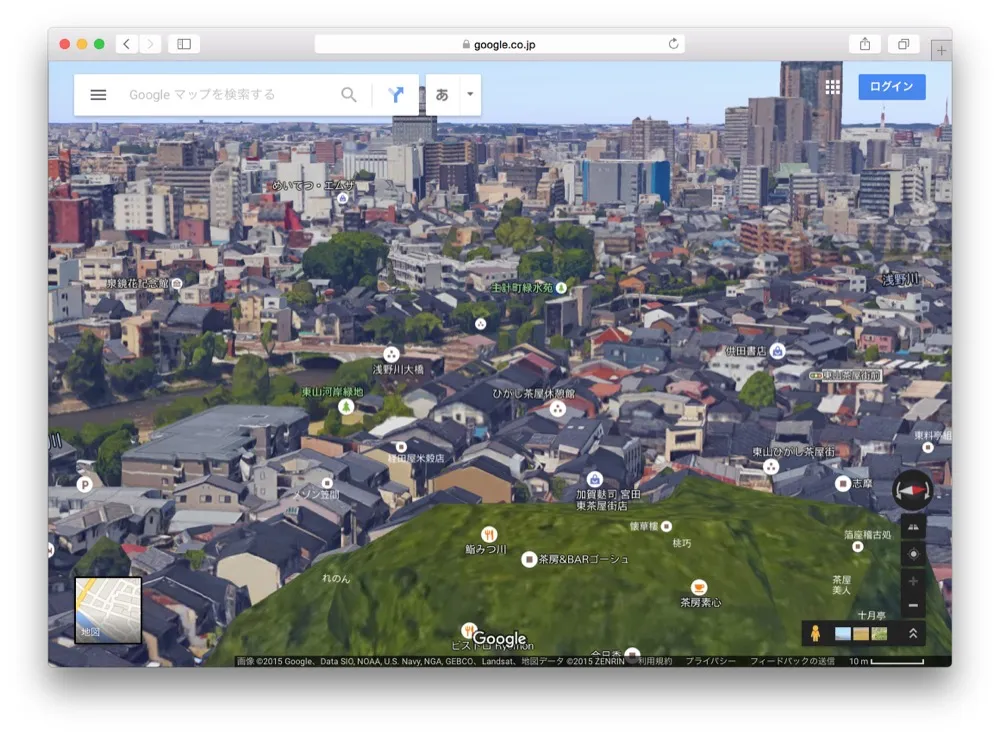
Task: Toggle the tilt view control above zoom buttons
Action: pyautogui.click(x=912, y=525)
